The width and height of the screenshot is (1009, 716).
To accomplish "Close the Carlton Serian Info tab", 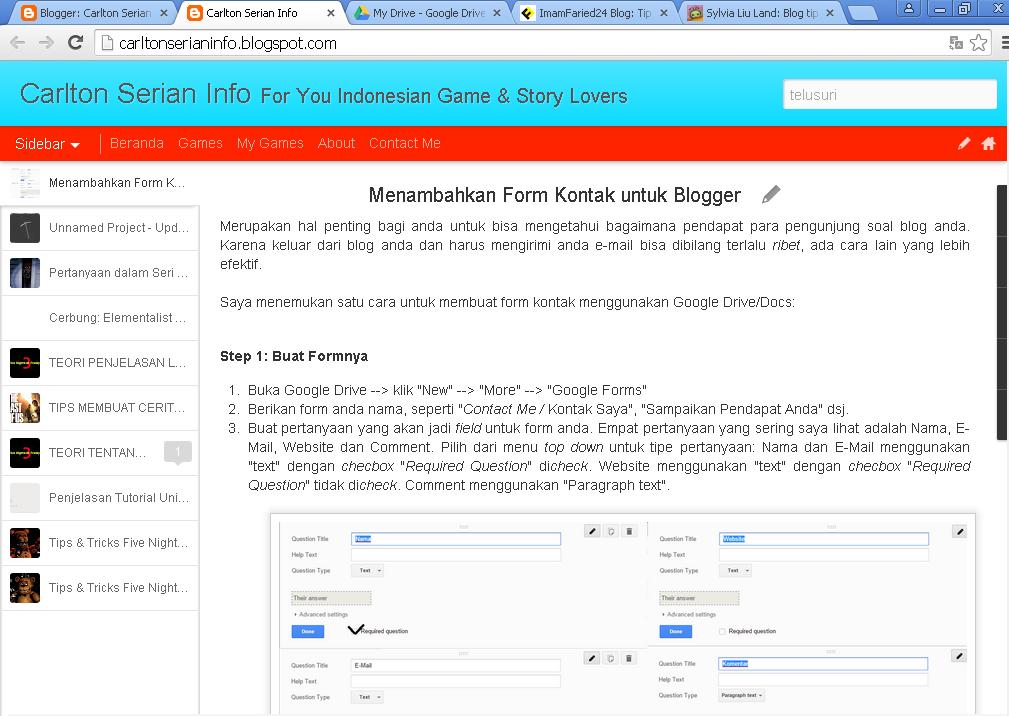I will 330,13.
